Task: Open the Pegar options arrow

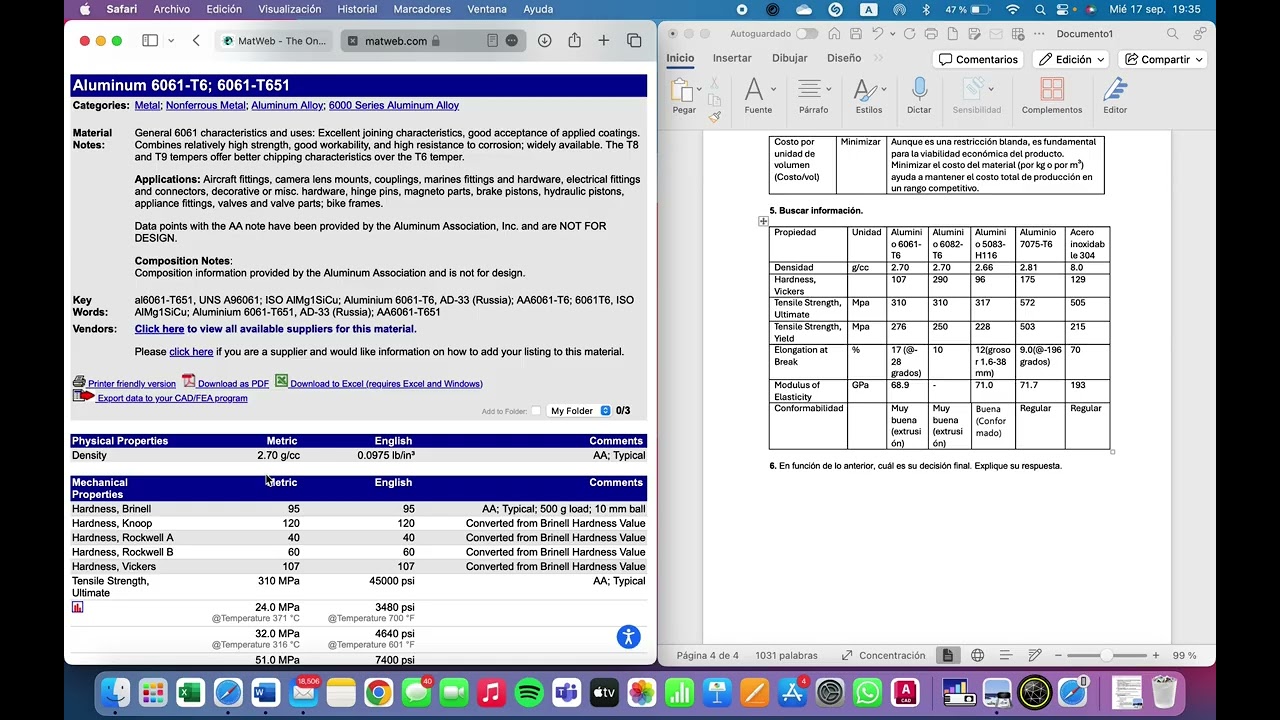Action: 700,89
